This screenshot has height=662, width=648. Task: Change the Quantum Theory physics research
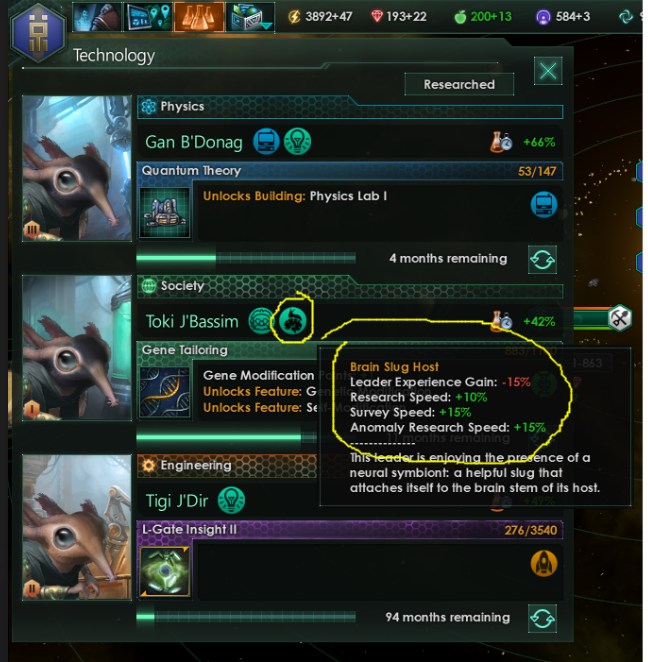(x=542, y=259)
